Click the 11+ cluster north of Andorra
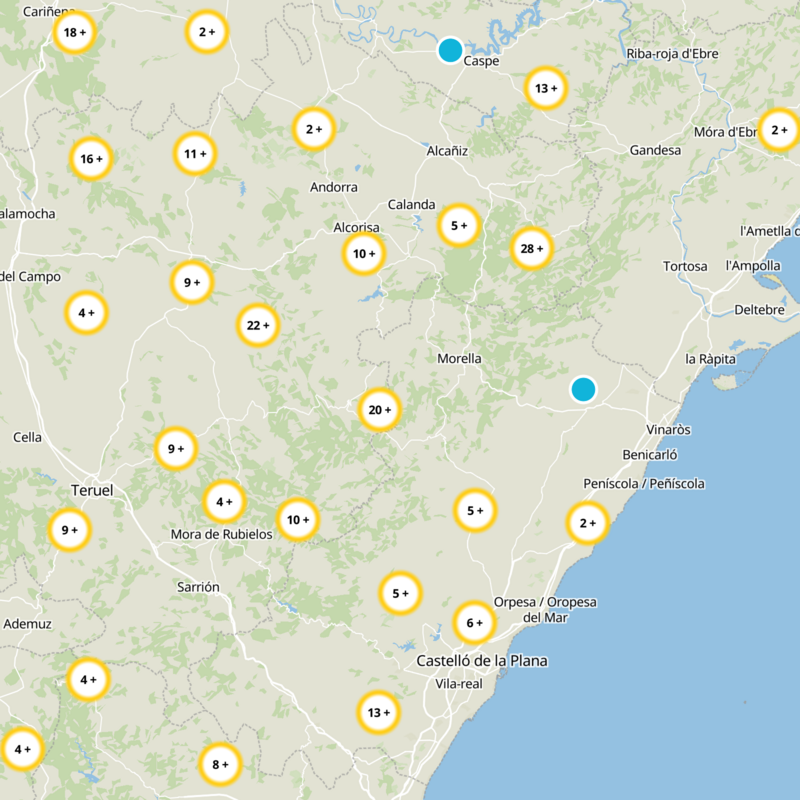 [194, 153]
